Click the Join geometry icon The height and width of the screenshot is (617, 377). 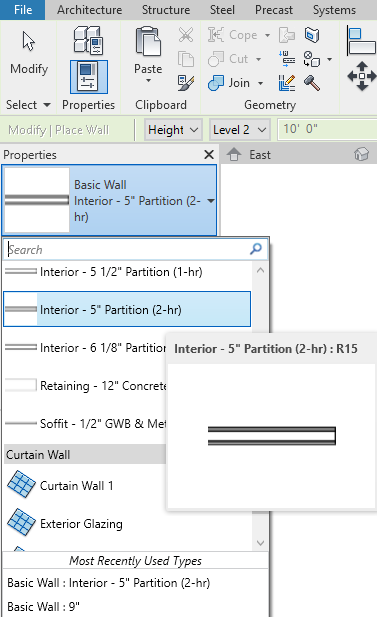216,83
